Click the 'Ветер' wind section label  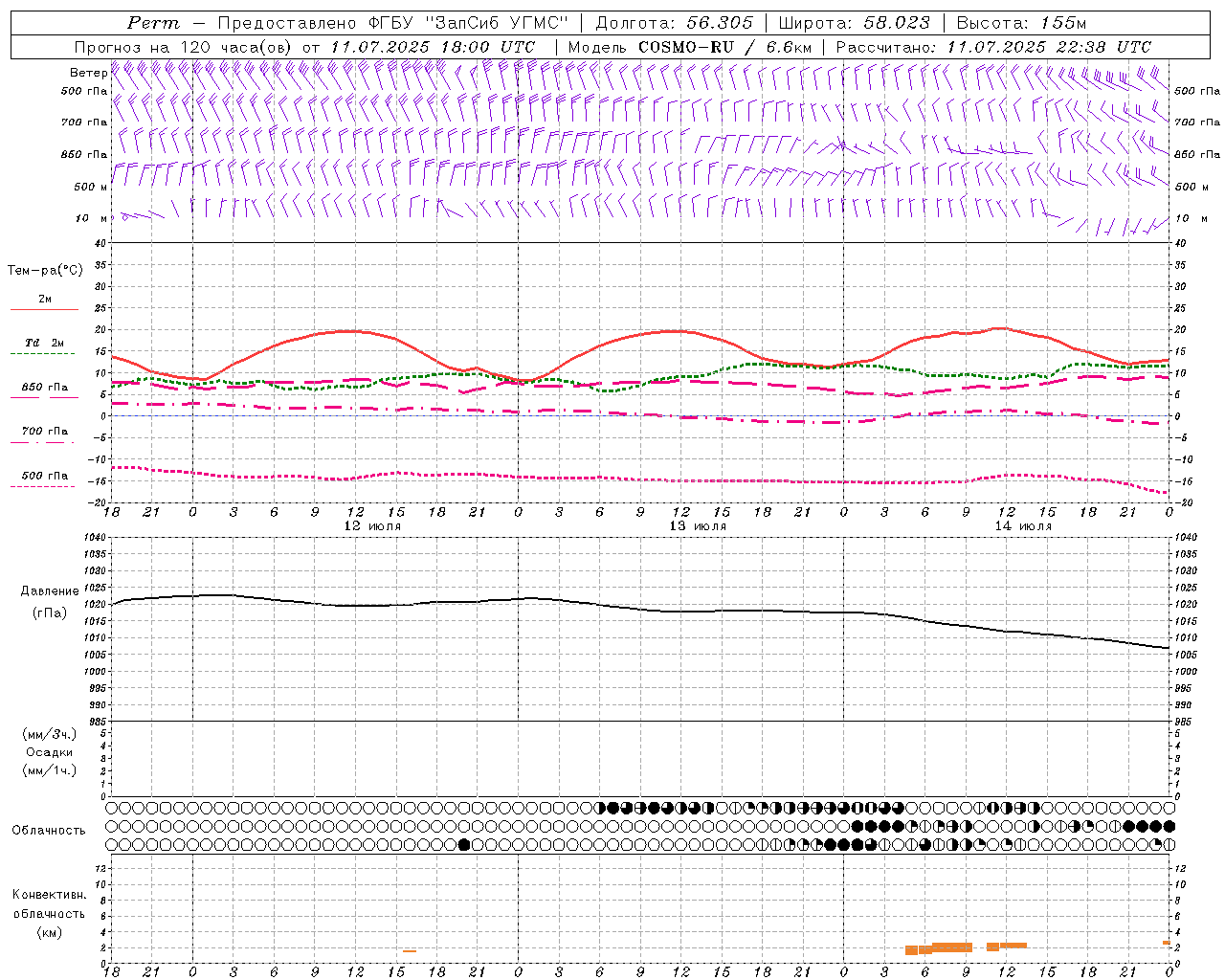pyautogui.click(x=88, y=73)
